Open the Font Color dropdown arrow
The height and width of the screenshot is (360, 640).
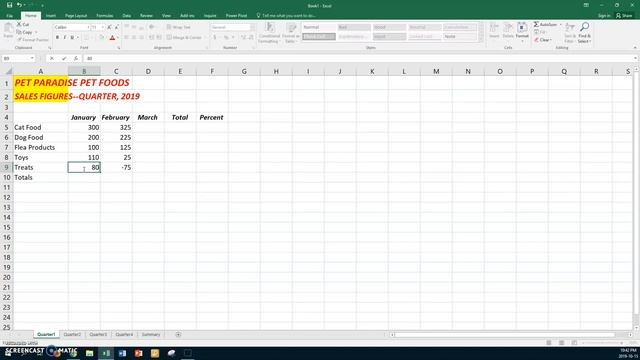(118, 38)
